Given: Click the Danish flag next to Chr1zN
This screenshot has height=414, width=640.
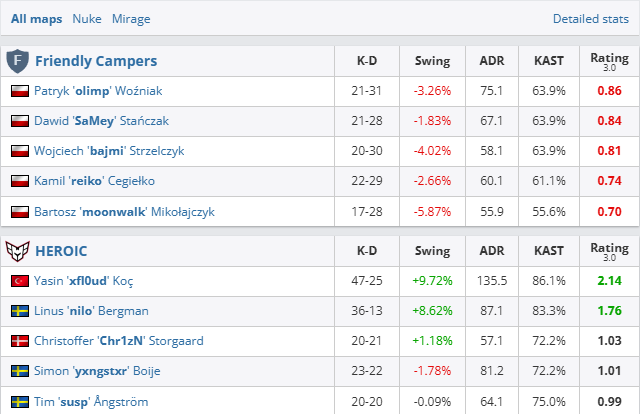Looking at the screenshot, I should (x=19, y=341).
